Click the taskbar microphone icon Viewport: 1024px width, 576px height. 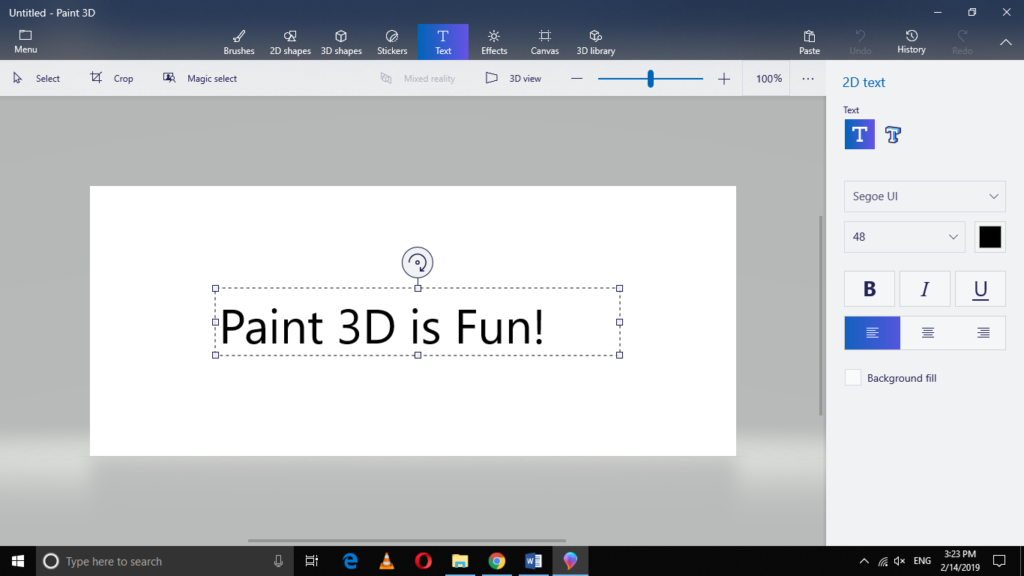(x=278, y=561)
